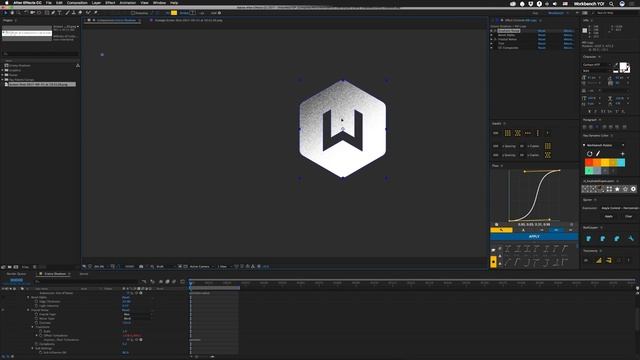Toggle stopwatch for Fractal Type property
640x360 pixels.
coord(36,314)
